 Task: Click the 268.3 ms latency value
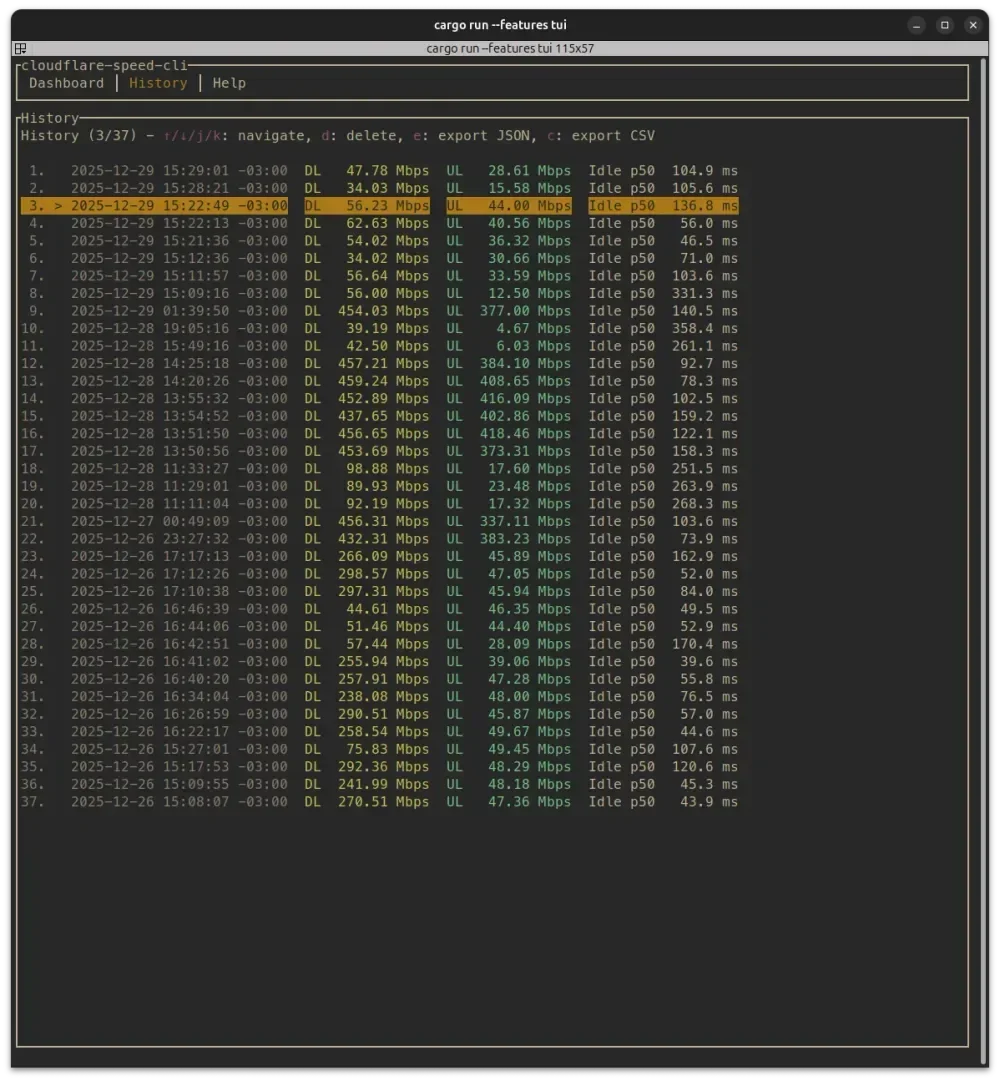pos(705,504)
